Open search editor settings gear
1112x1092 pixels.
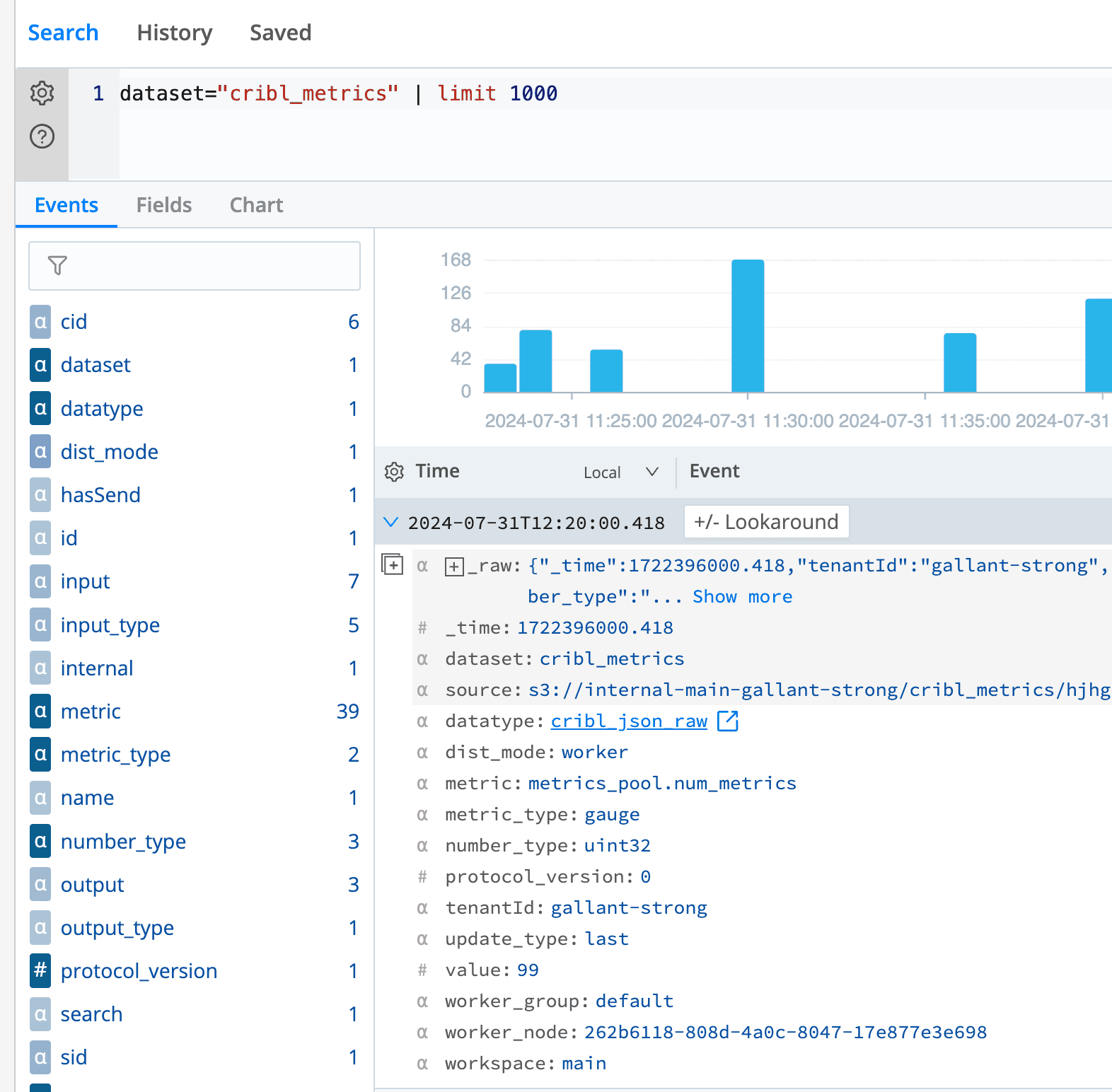[42, 93]
